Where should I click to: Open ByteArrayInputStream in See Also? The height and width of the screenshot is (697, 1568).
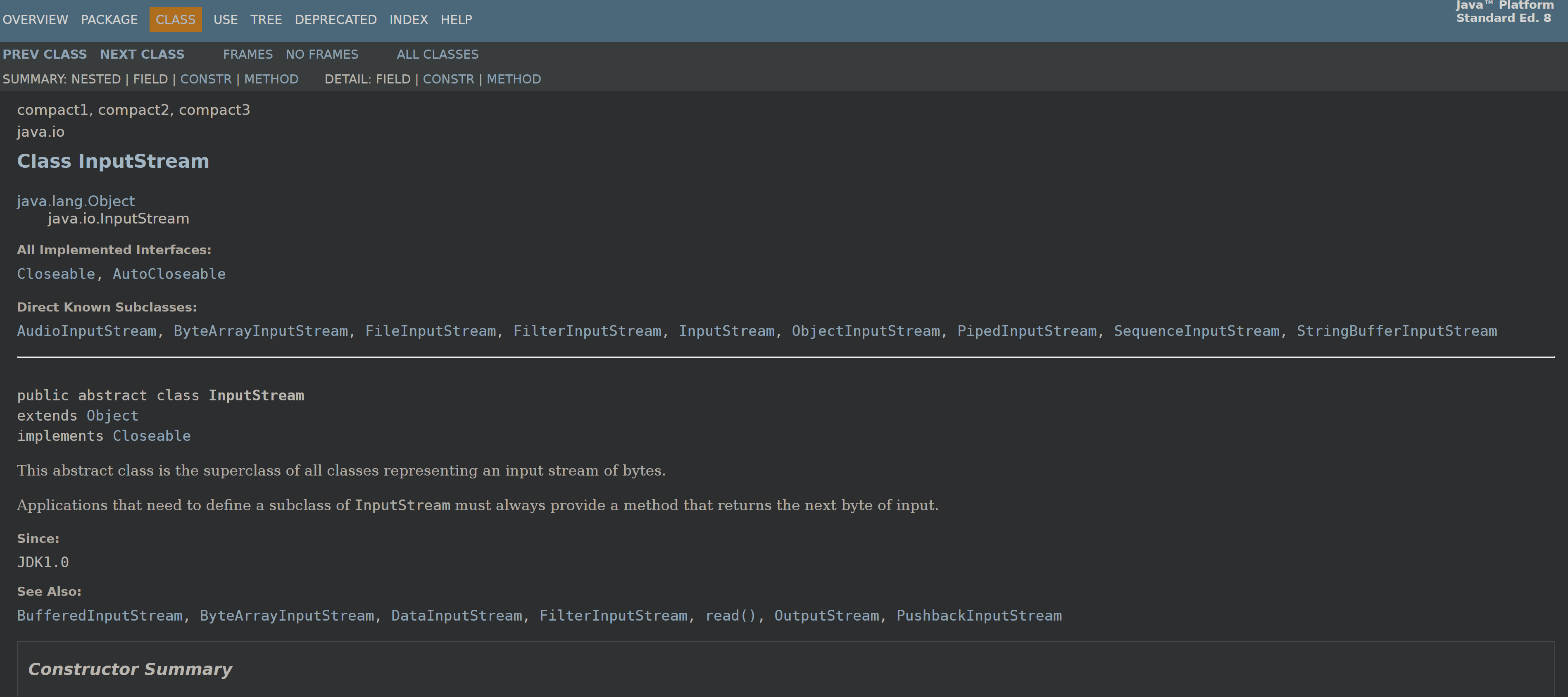click(x=287, y=616)
